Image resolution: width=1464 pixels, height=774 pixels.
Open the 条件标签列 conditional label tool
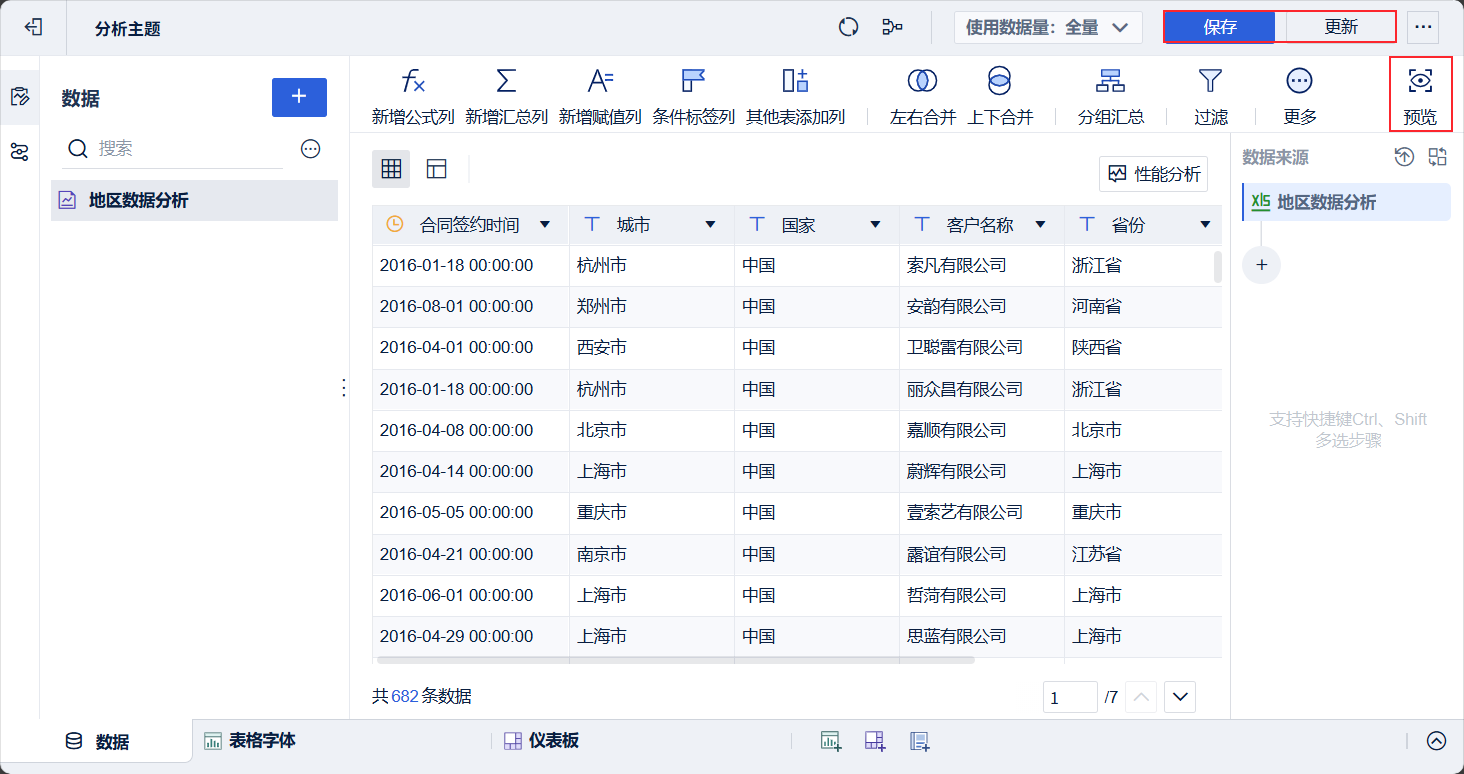point(692,93)
